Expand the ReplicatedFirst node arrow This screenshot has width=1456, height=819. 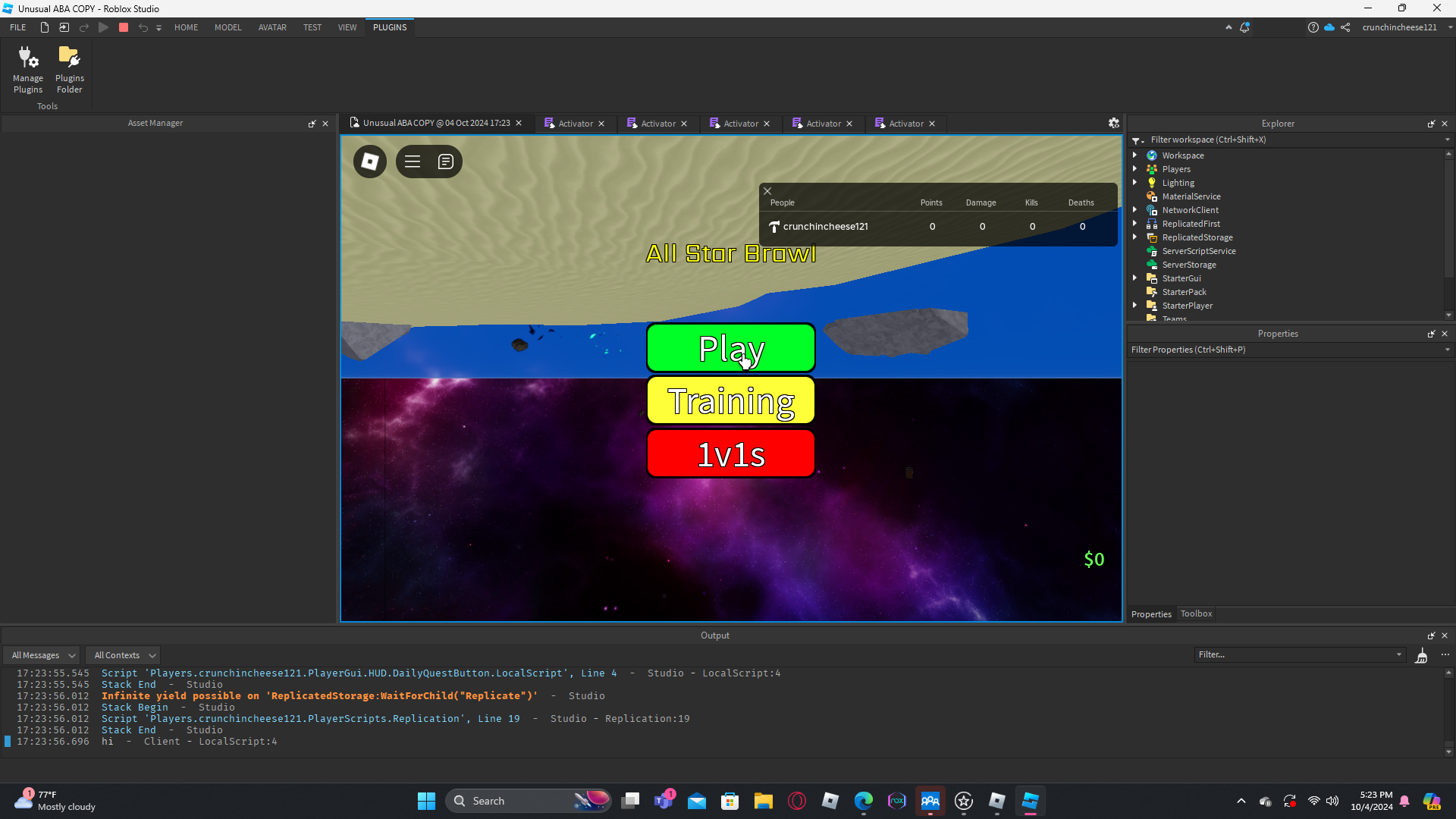(1135, 224)
